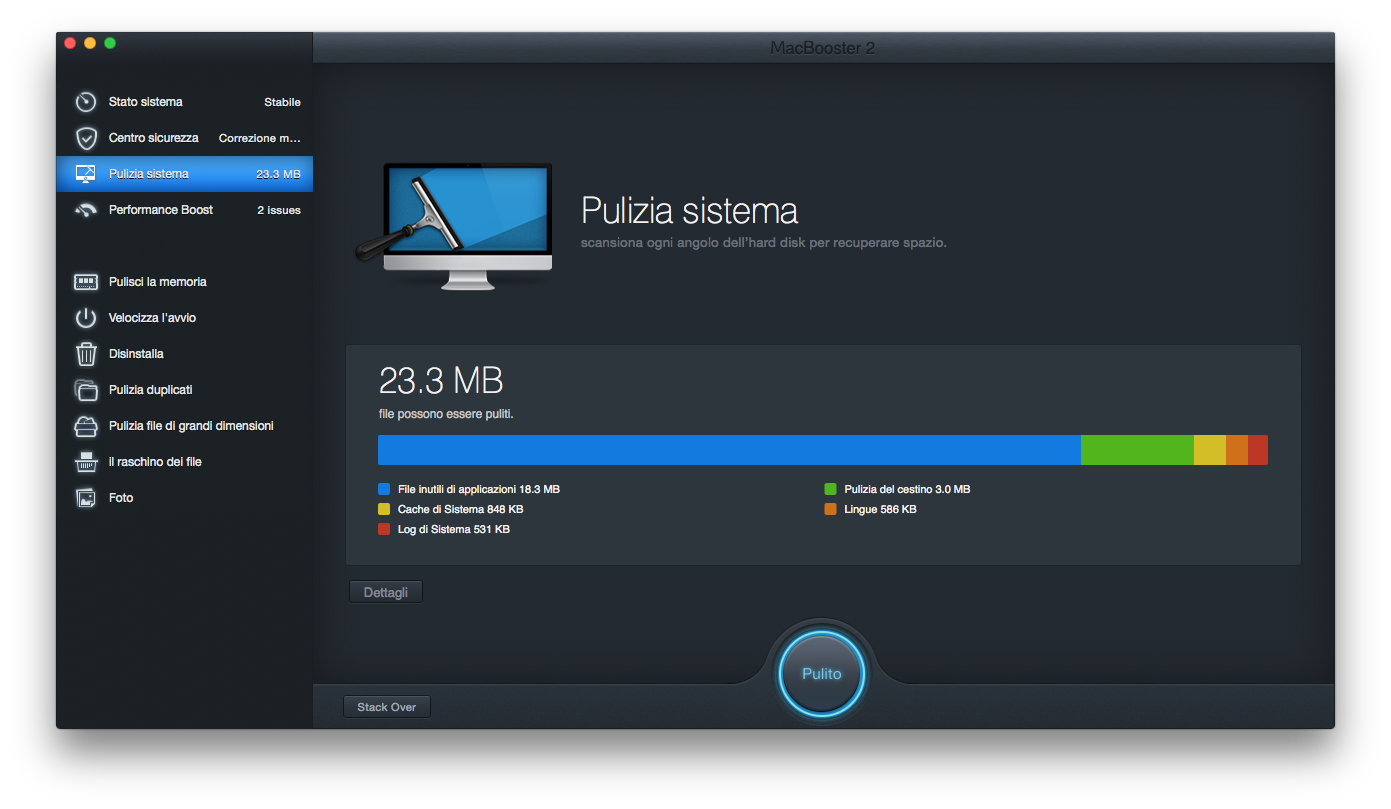The width and height of the screenshot is (1391, 809).
Task: Click the yellow Cache di Sistema swatch
Action: point(384,510)
